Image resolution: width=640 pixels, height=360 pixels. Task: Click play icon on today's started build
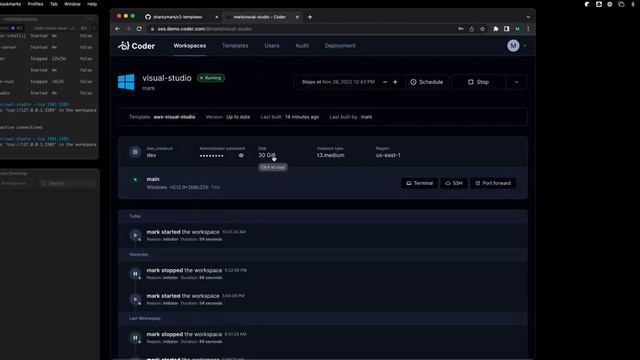(x=135, y=235)
